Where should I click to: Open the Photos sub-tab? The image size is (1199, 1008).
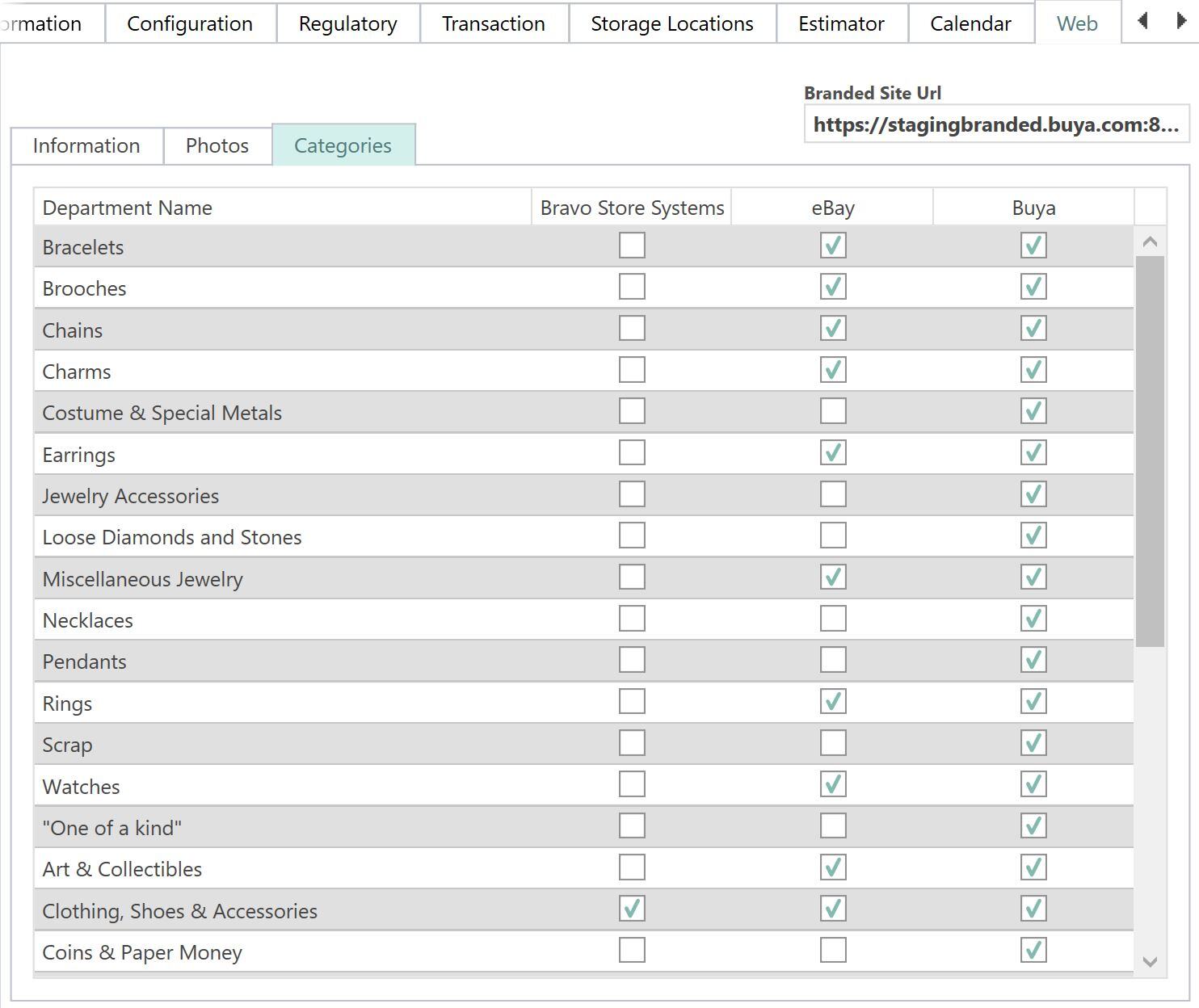coord(217,145)
